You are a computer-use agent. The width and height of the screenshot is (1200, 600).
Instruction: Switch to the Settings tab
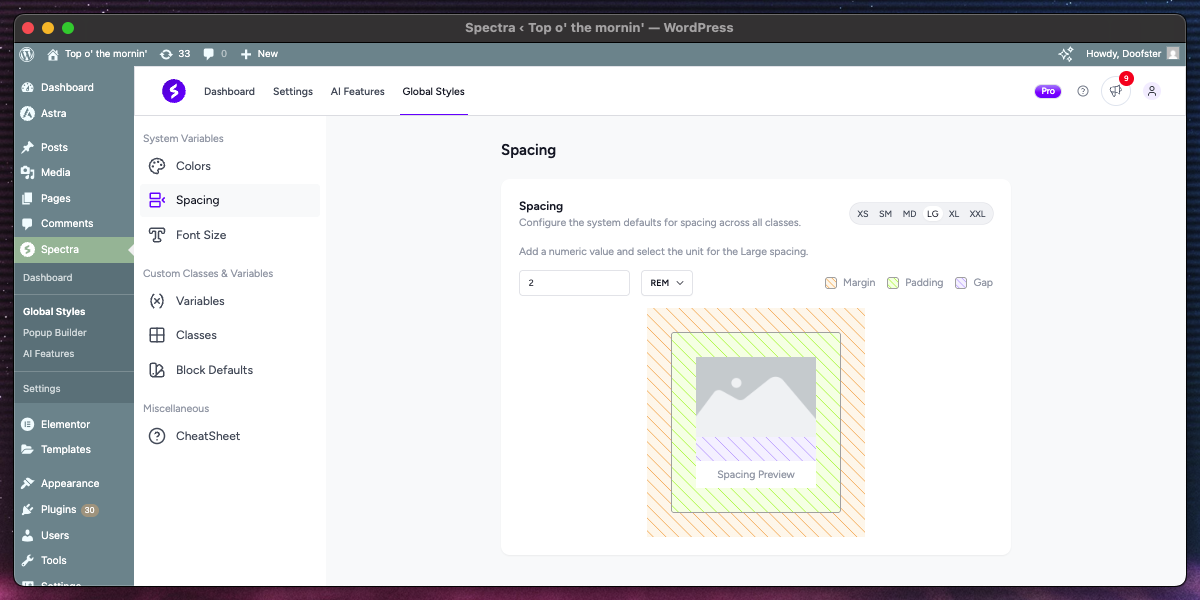coord(293,92)
